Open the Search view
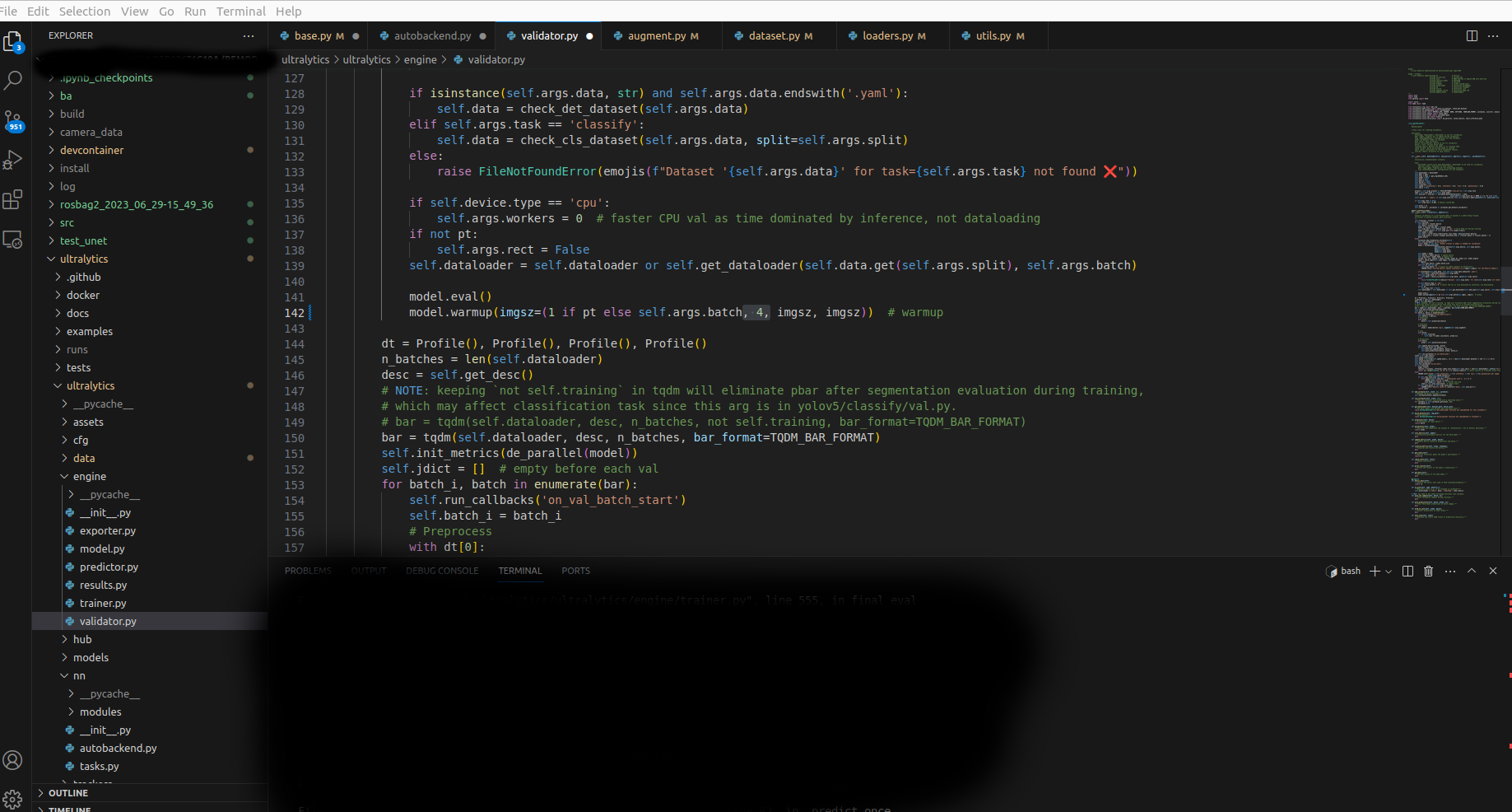1512x812 pixels. tap(14, 80)
